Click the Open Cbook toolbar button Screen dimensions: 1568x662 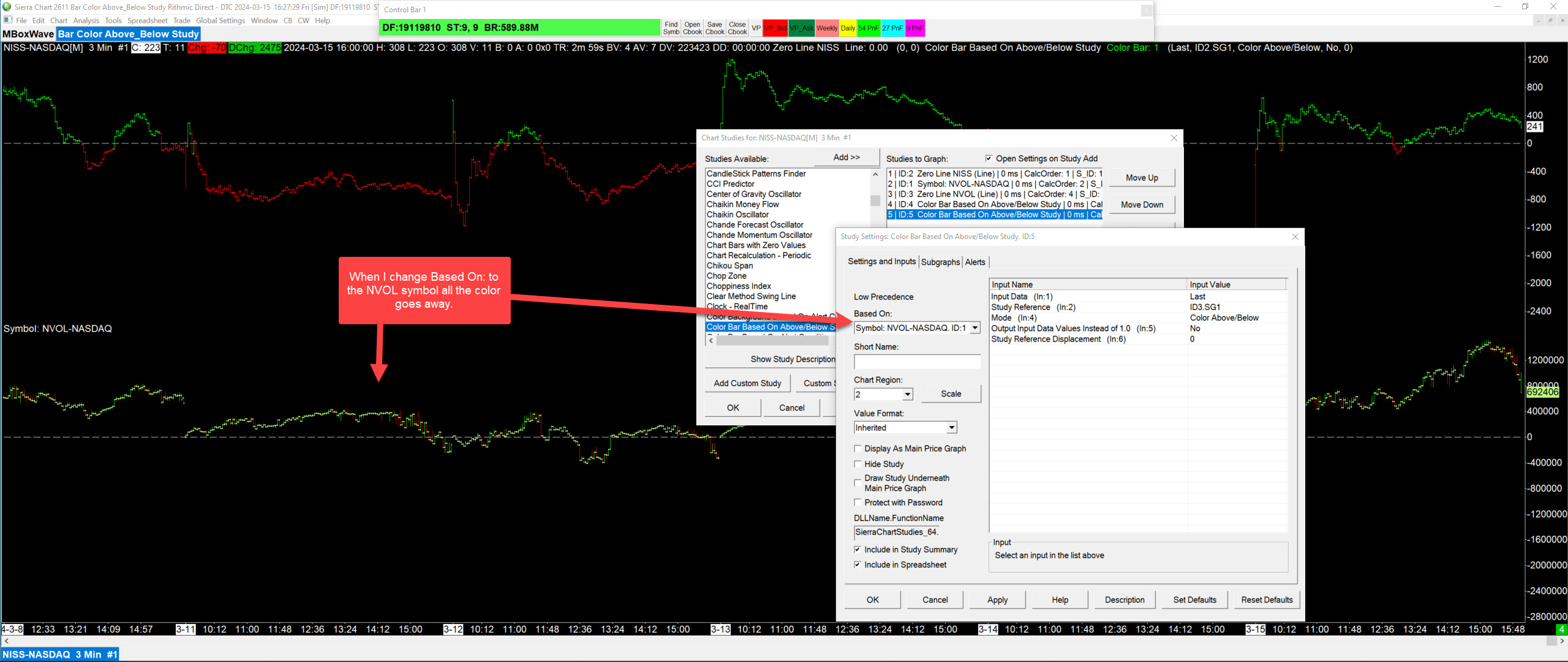tap(692, 28)
